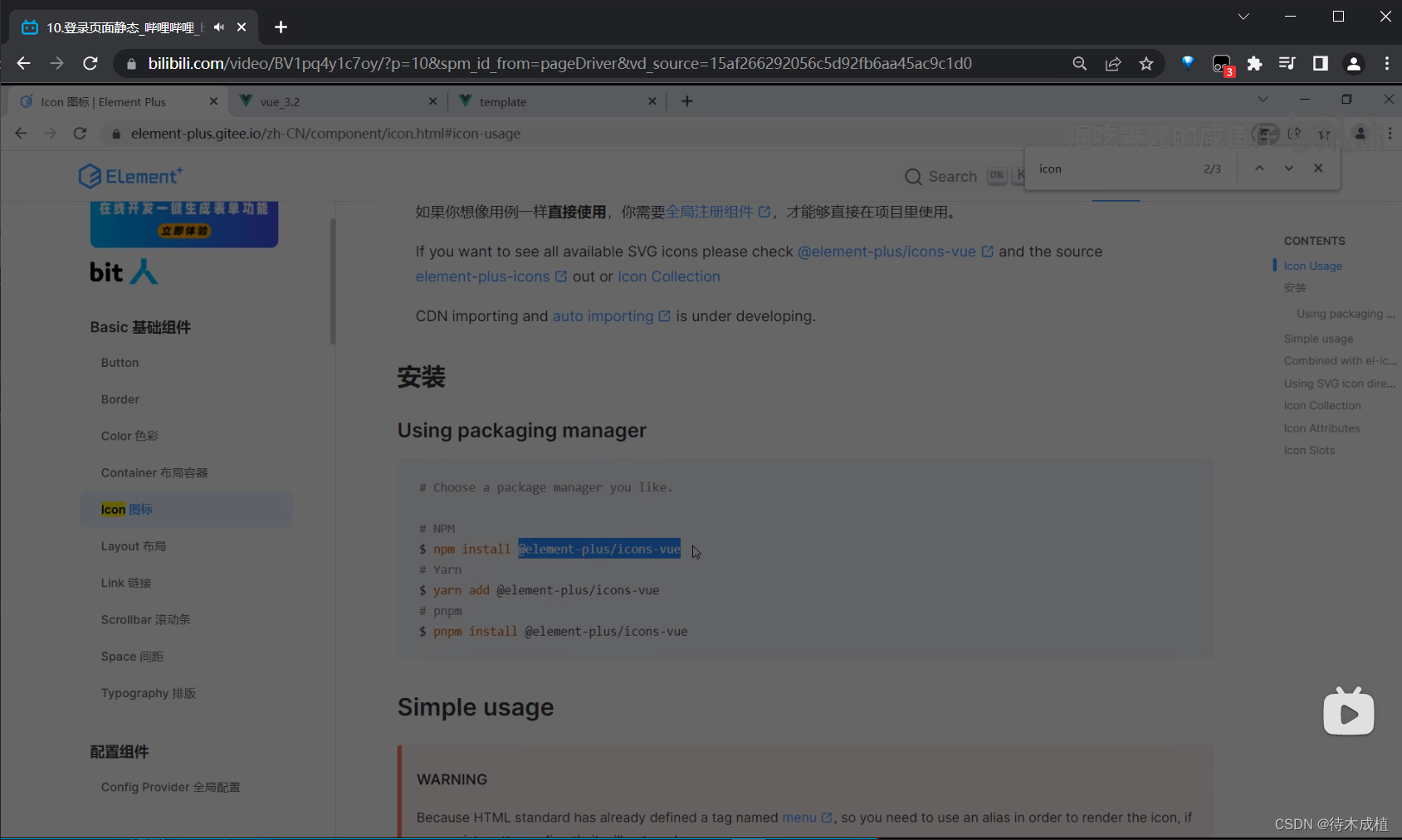Close the template tab
Screen dimensions: 1402x840
click(652, 101)
